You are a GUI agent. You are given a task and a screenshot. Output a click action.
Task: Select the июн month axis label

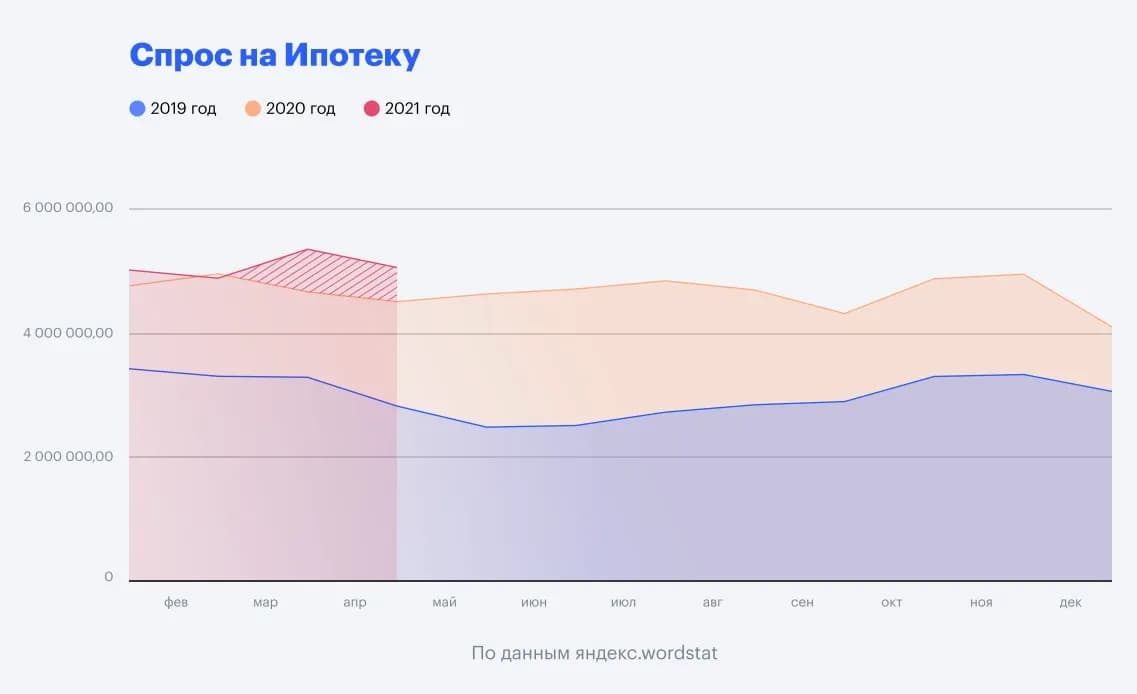click(x=534, y=602)
